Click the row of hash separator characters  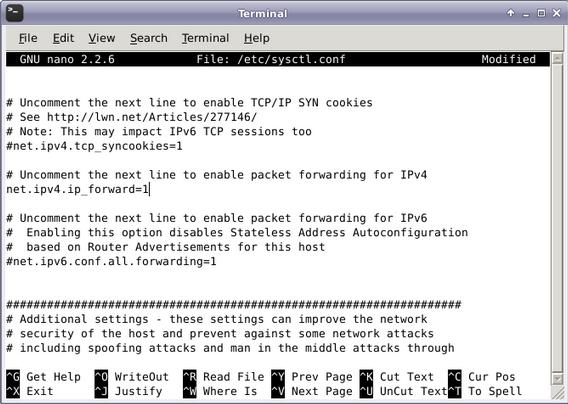(x=234, y=304)
